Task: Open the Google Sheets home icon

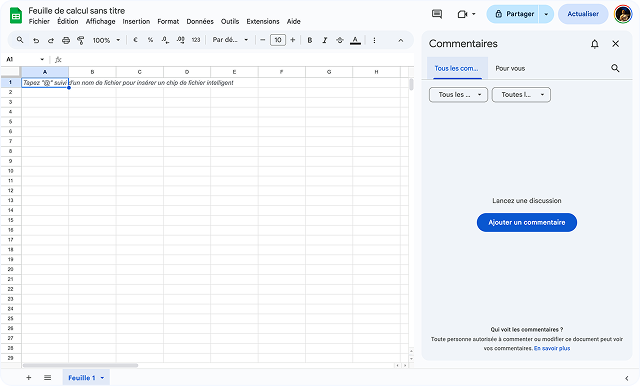Action: click(x=16, y=16)
